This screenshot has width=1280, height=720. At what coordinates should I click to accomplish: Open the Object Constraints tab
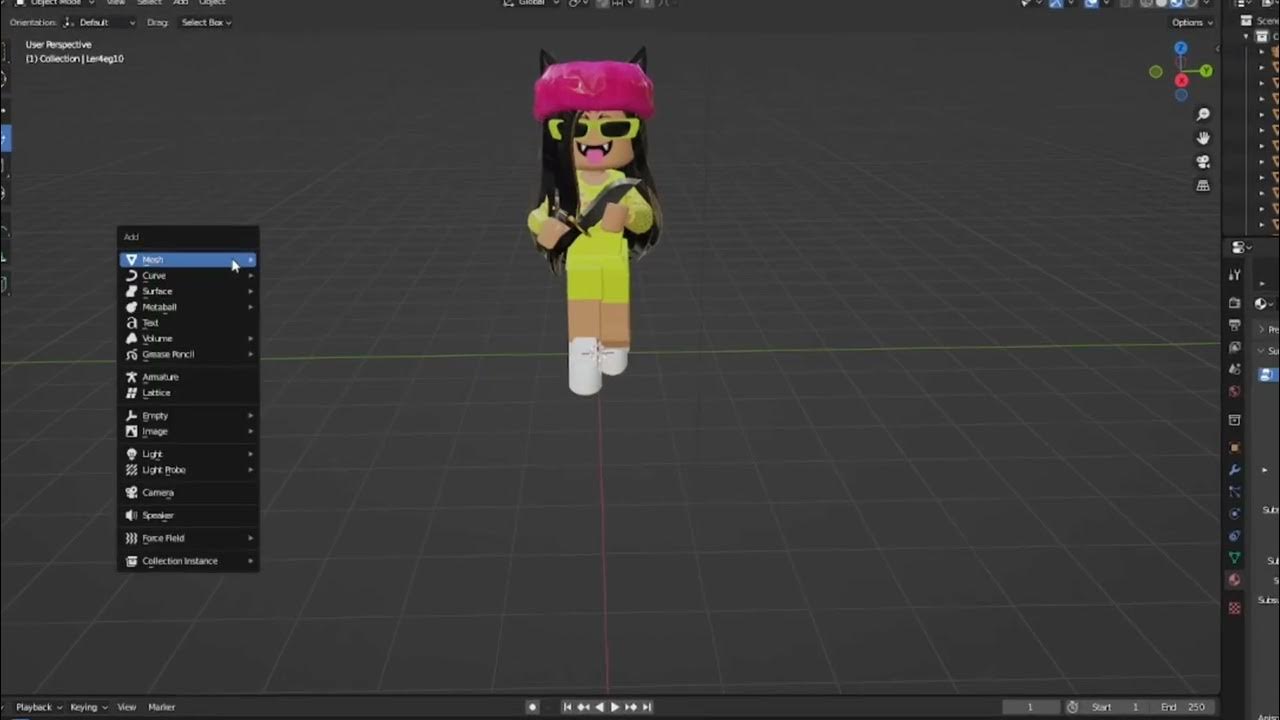[x=1235, y=536]
